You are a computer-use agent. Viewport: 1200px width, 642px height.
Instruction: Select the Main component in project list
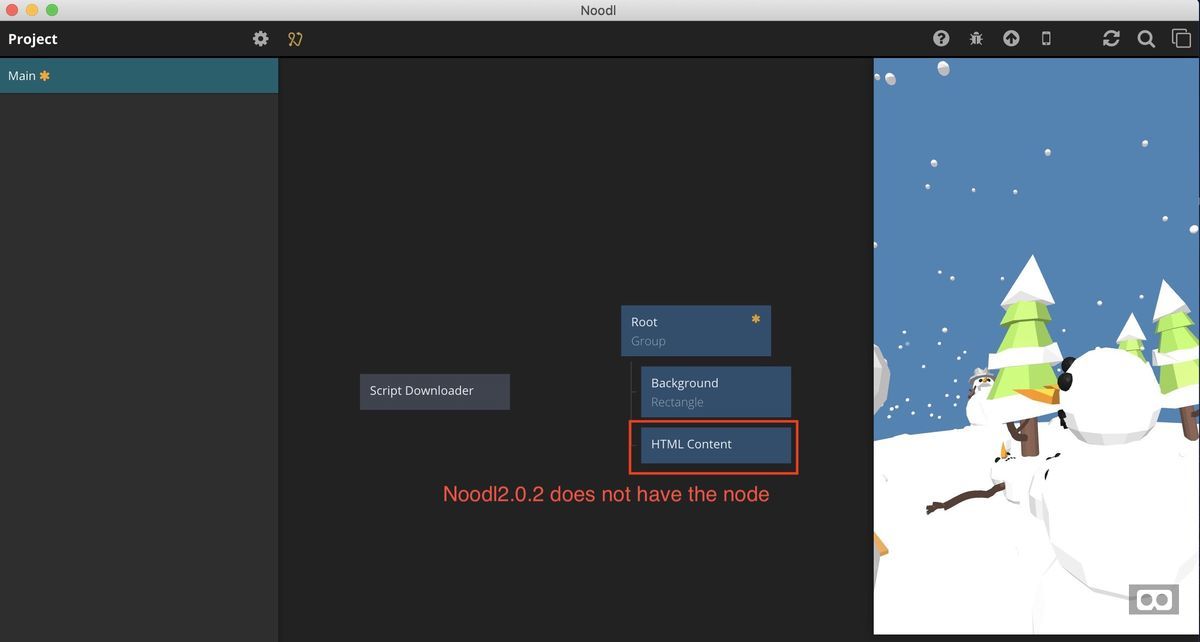[x=139, y=76]
